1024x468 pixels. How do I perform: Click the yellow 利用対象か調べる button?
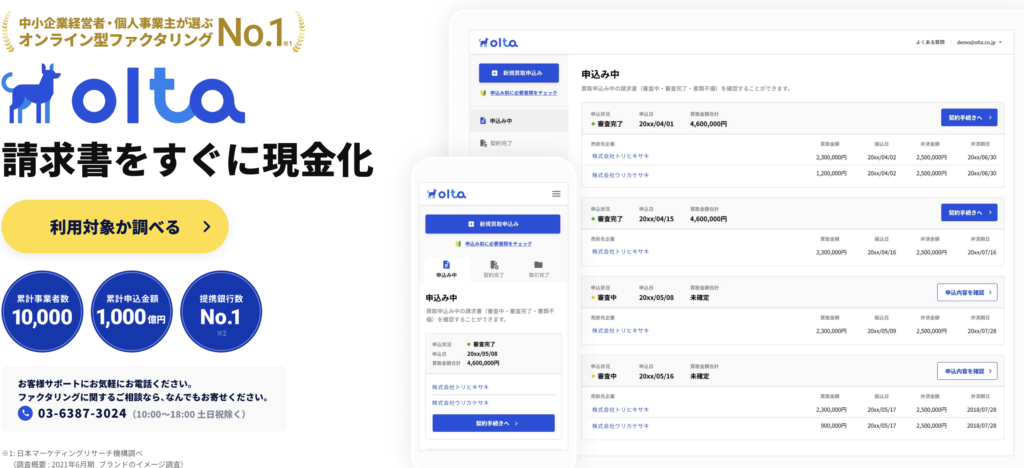pyautogui.click(x=115, y=226)
